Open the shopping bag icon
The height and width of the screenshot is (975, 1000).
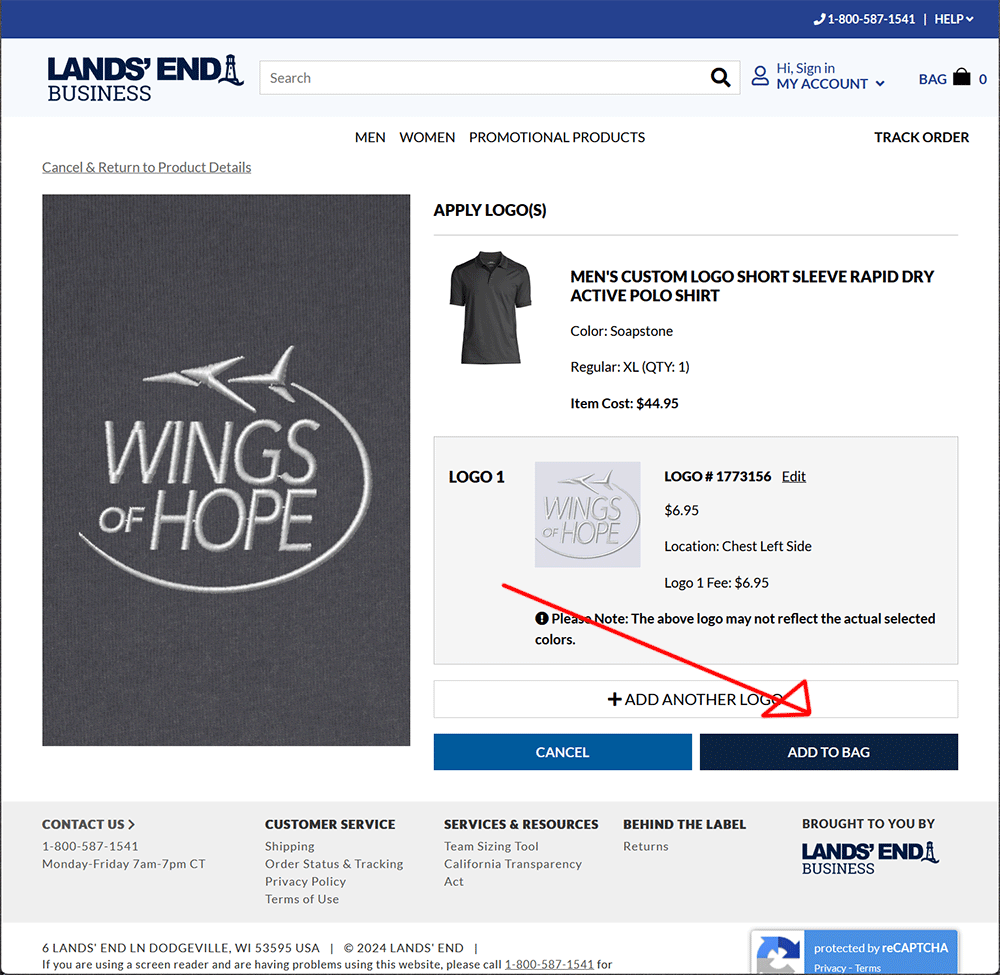(961, 77)
